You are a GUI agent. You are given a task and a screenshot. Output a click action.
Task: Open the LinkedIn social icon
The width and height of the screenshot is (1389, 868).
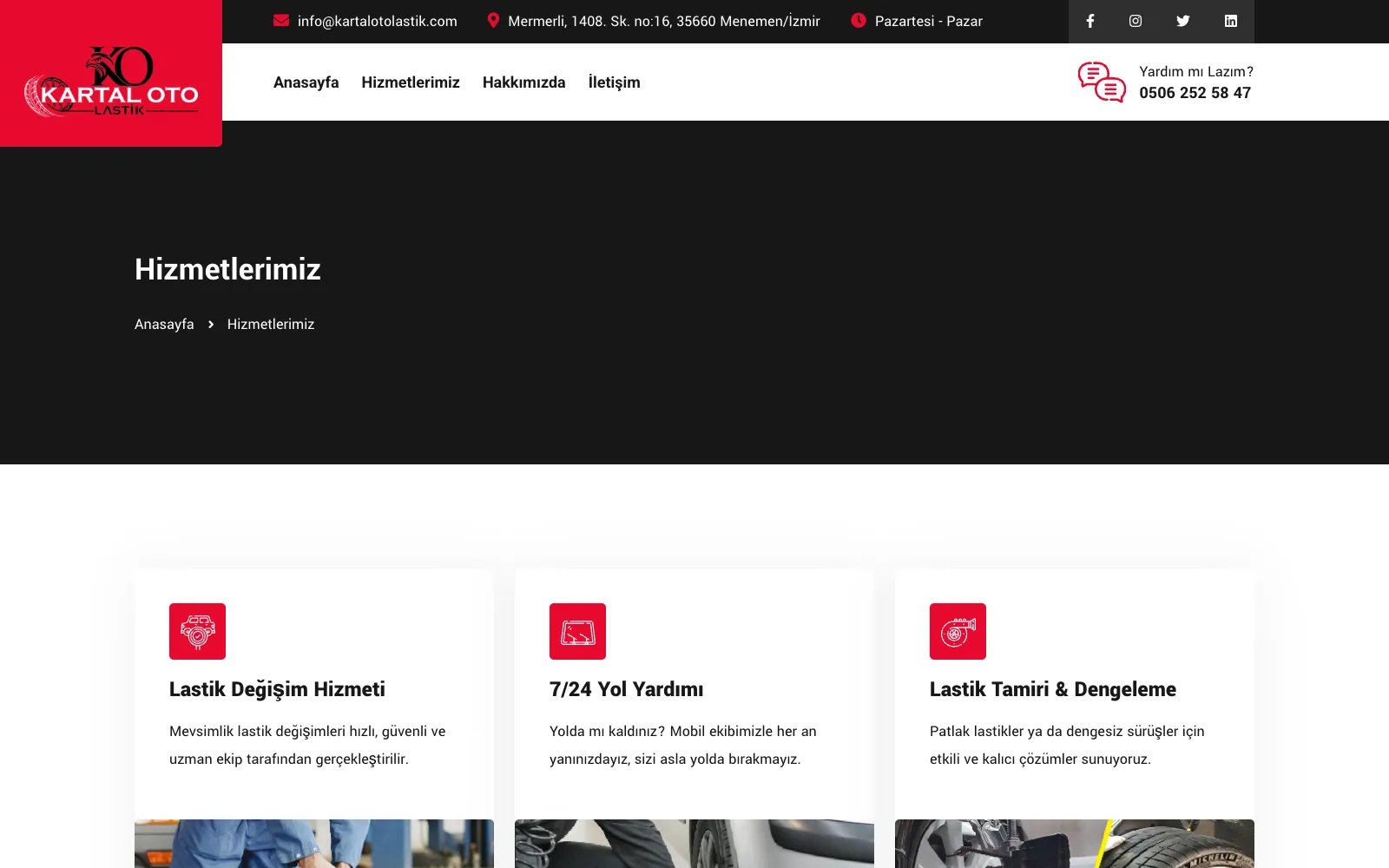click(x=1231, y=21)
